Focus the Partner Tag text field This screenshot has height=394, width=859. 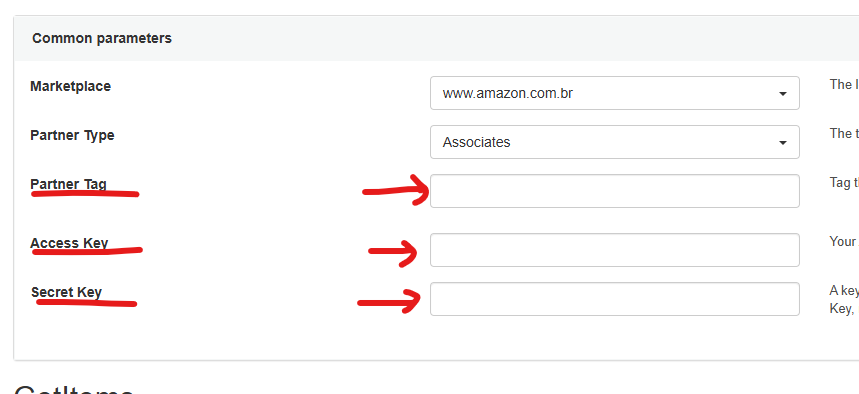(x=615, y=191)
